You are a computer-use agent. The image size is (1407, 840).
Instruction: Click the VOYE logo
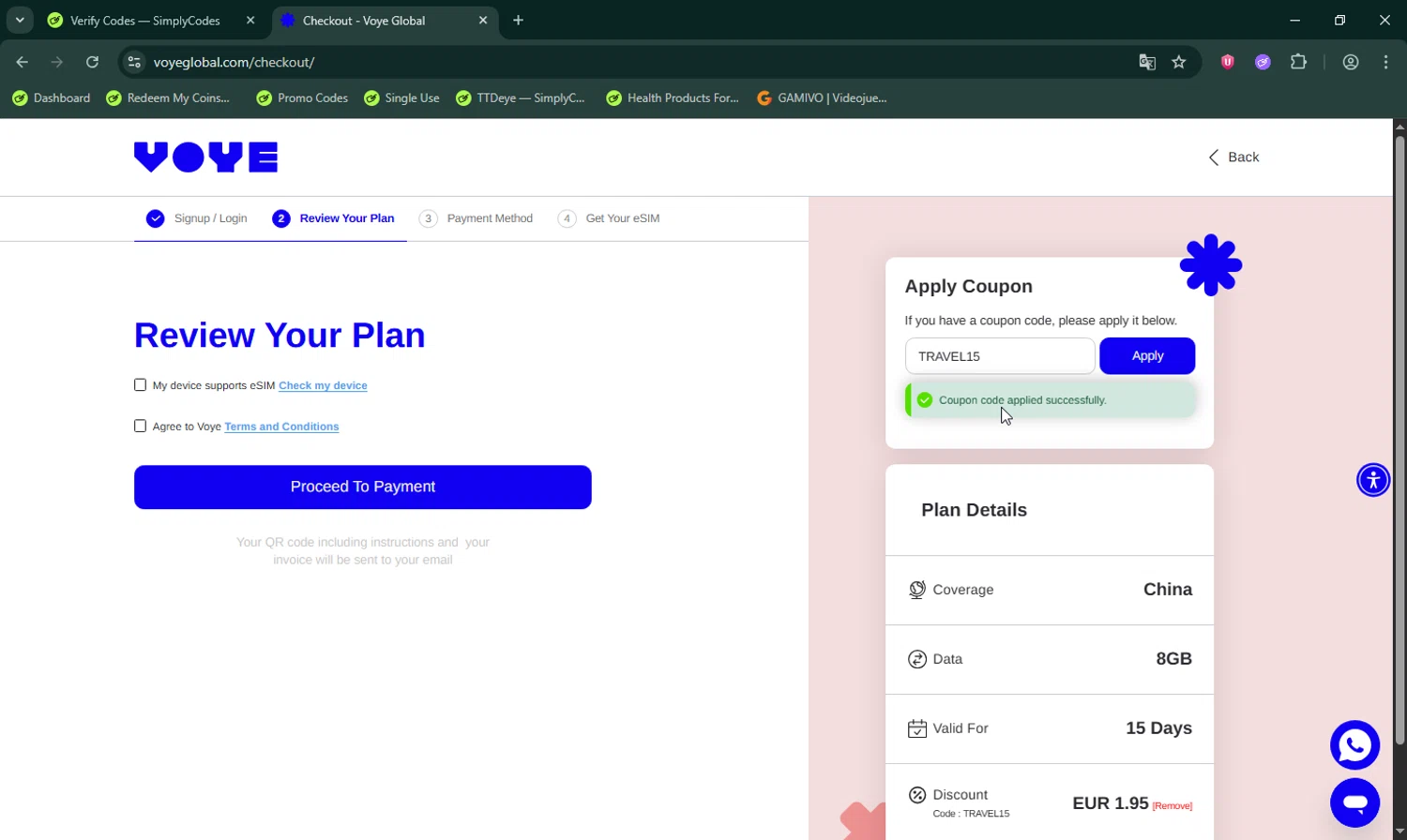pyautogui.click(x=205, y=157)
